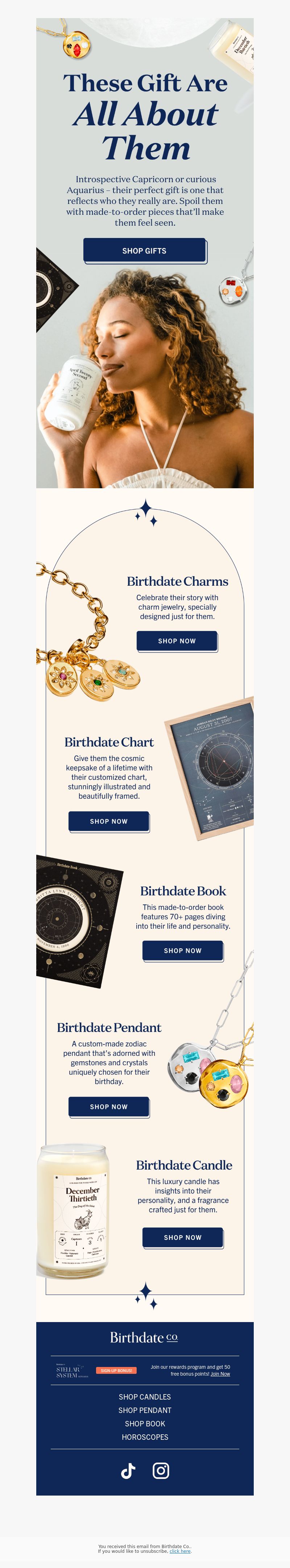Viewport: 290px width, 1568px height.
Task: Open the SHOP PENDANT footer link
Action: pyautogui.click(x=144, y=1410)
